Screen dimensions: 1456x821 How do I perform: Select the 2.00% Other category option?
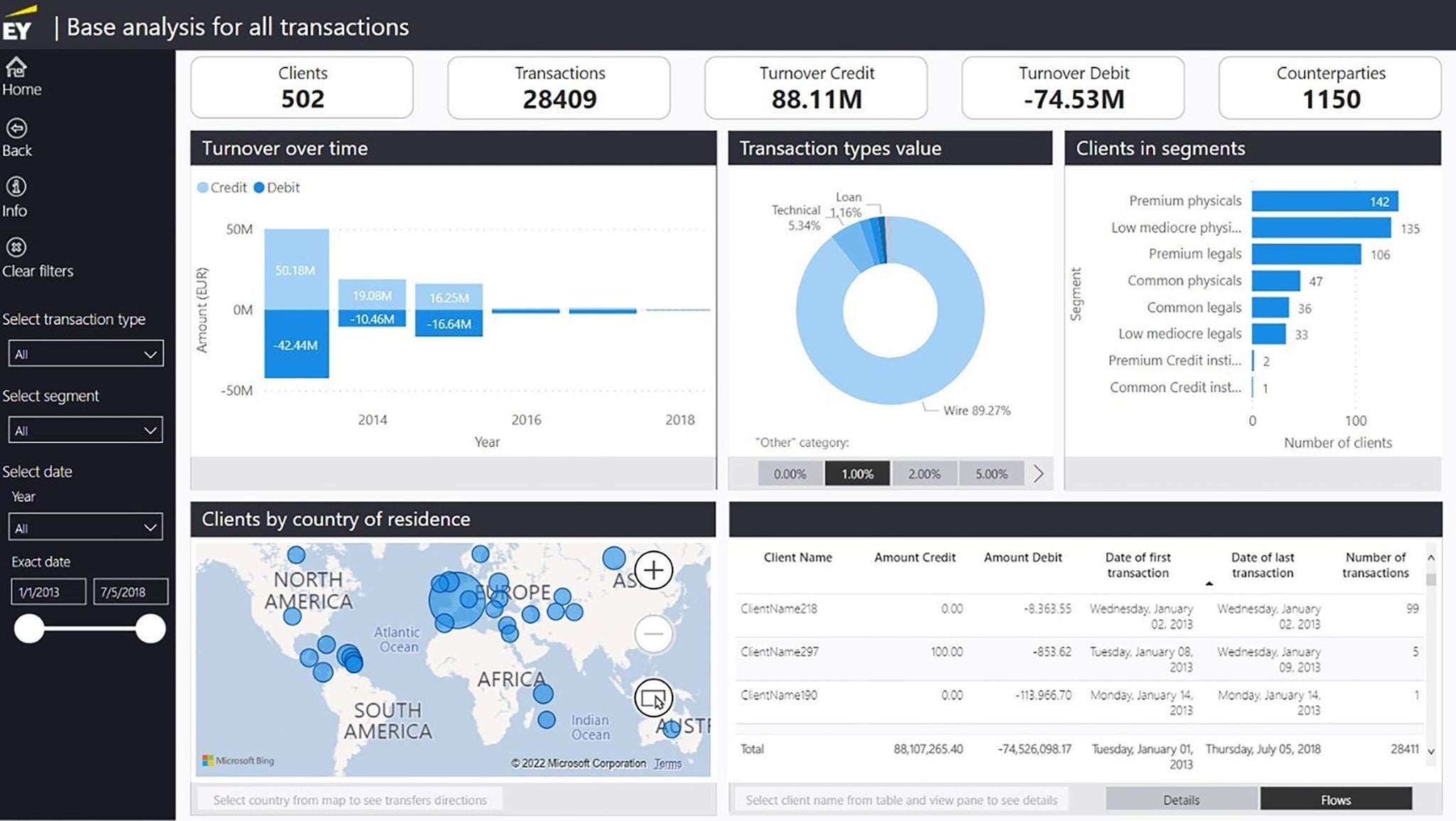[x=924, y=473]
